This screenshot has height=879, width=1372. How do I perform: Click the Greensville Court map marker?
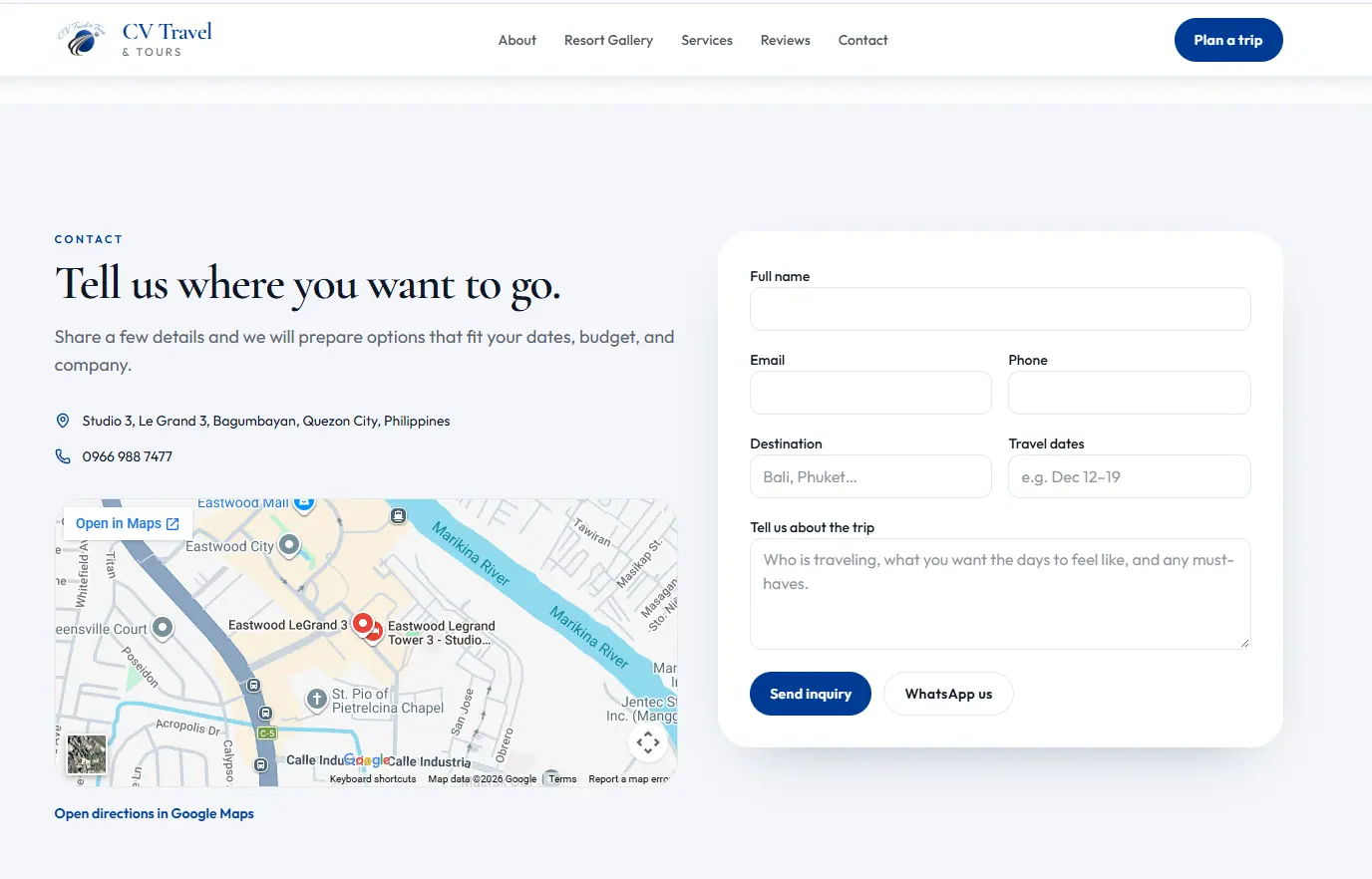click(x=163, y=628)
